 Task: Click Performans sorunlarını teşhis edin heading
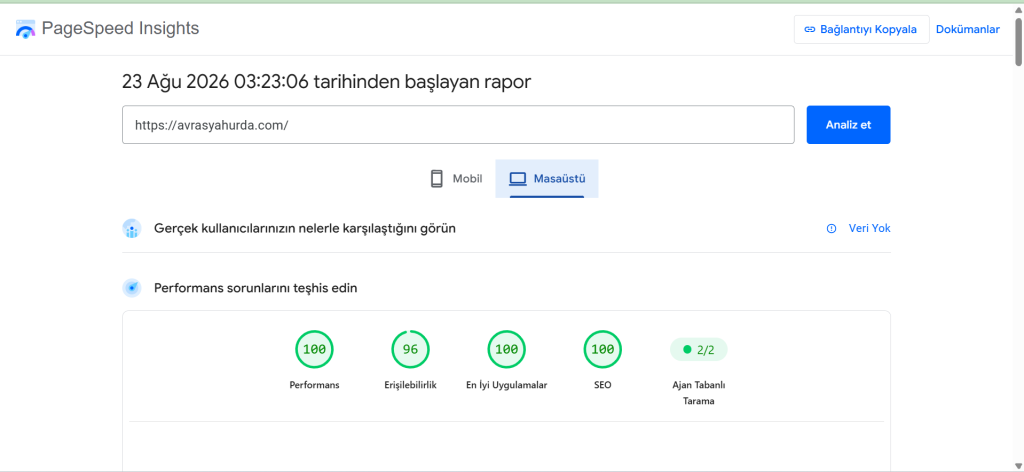[255, 288]
